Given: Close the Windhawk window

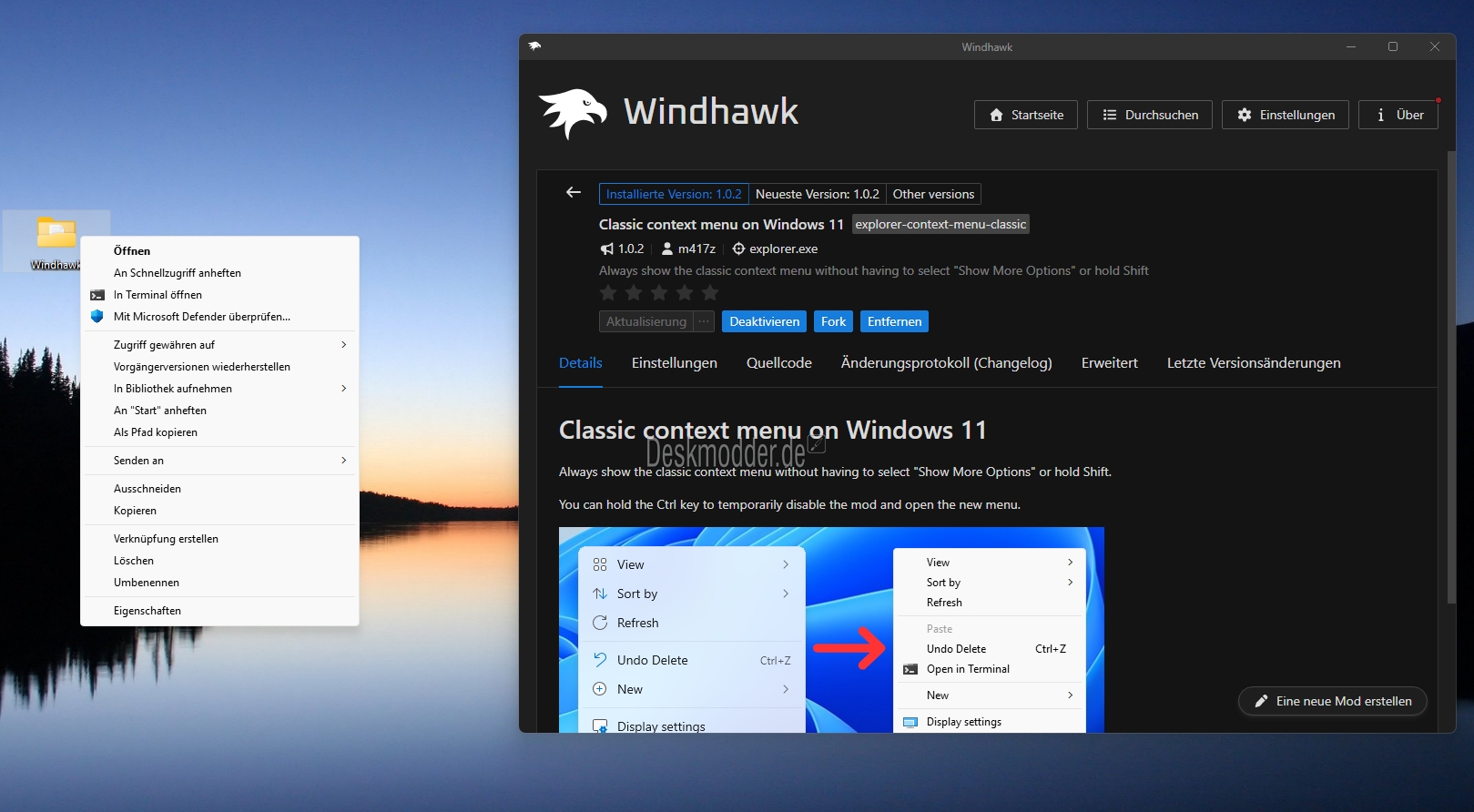Looking at the screenshot, I should (1435, 46).
